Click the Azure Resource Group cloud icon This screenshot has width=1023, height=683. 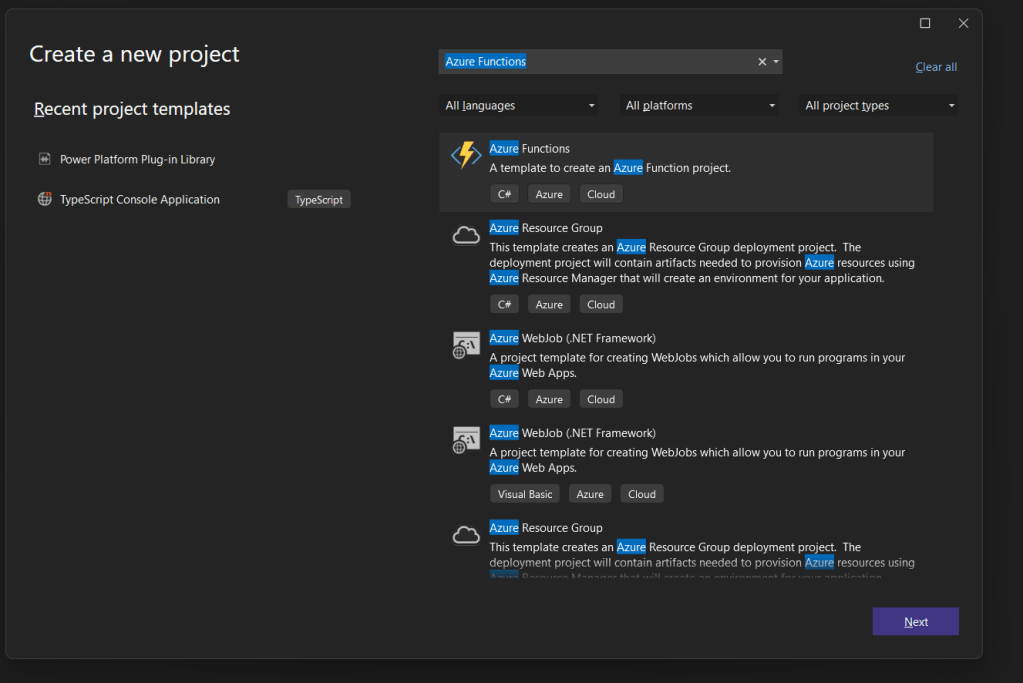(465, 234)
